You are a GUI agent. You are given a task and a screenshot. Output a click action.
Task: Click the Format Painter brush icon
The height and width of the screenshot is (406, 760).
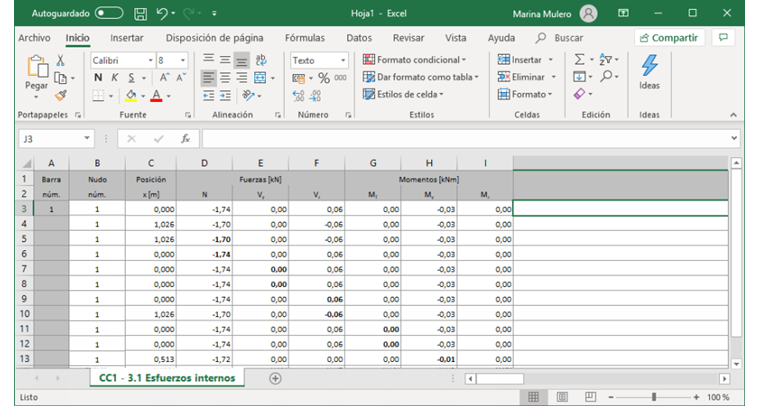[60, 95]
